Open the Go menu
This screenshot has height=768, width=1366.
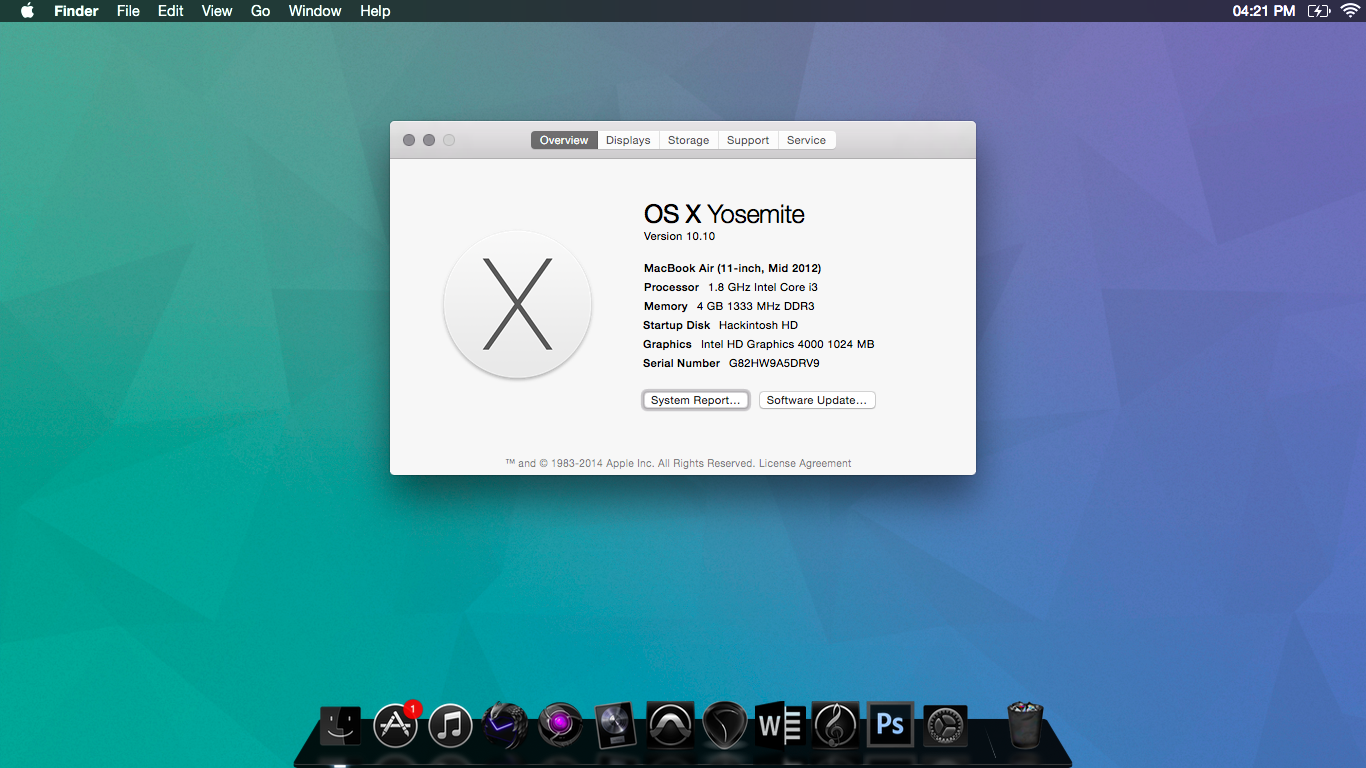[x=261, y=11]
